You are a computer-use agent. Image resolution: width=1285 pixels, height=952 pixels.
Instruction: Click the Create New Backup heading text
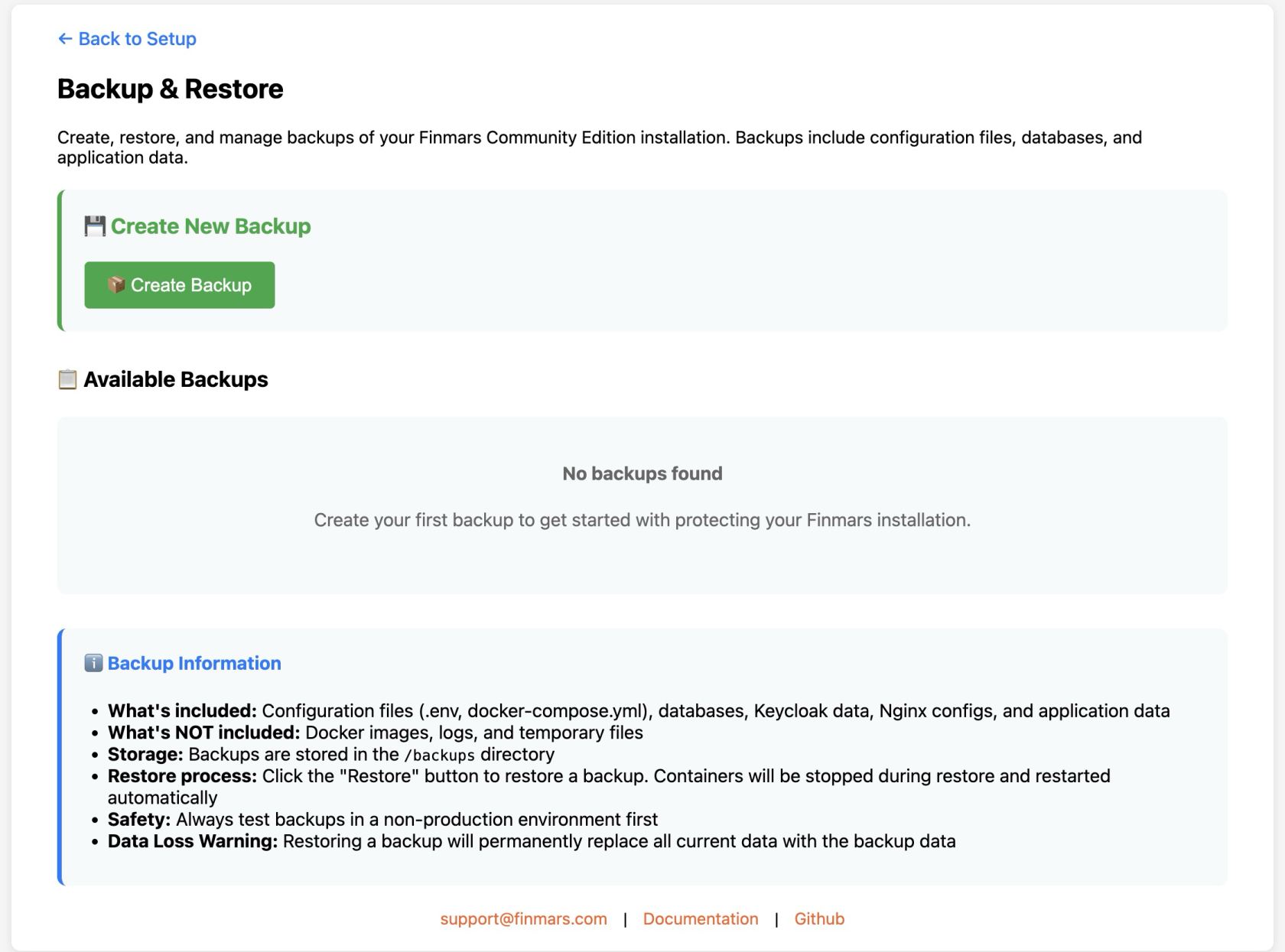210,226
